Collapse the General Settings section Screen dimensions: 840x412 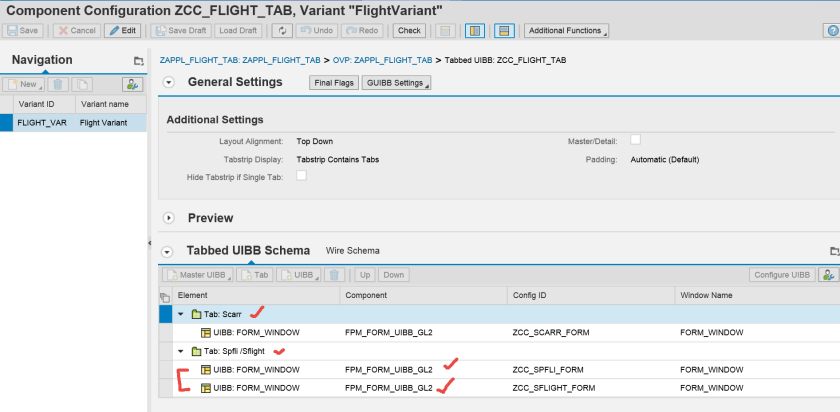[x=169, y=83]
